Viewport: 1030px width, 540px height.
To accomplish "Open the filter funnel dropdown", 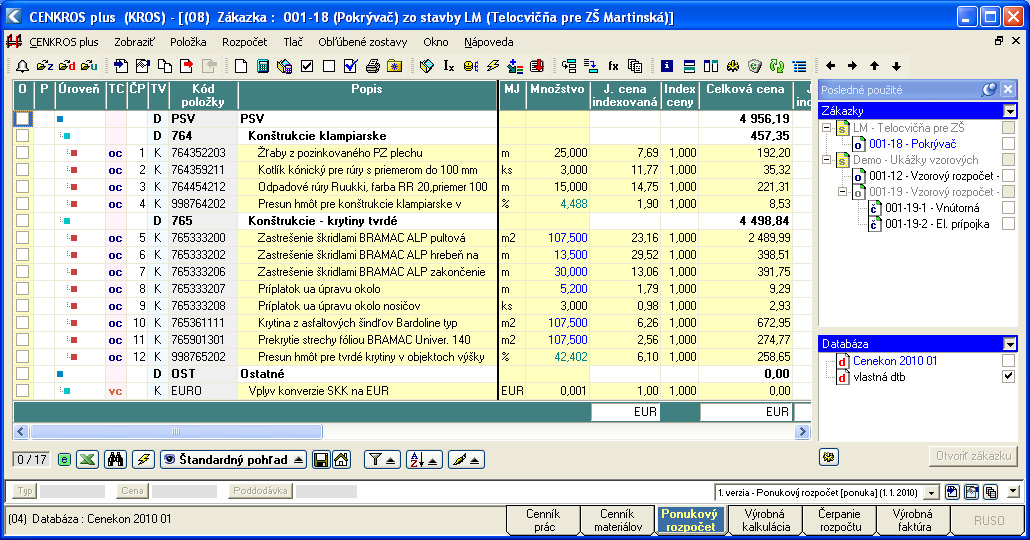I will [x=382, y=459].
